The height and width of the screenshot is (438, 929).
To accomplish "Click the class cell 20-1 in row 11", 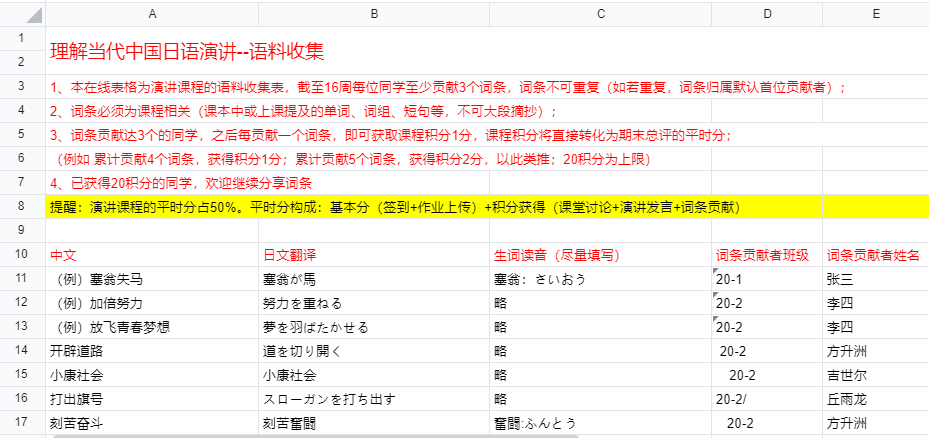I will tap(767, 279).
